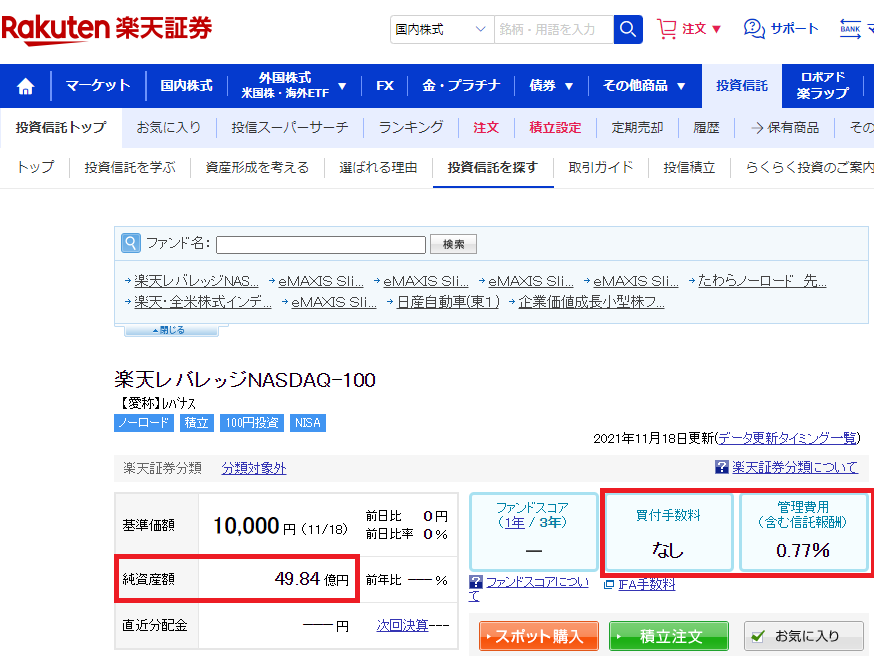Open the 履歴 sub tab

click(x=706, y=128)
